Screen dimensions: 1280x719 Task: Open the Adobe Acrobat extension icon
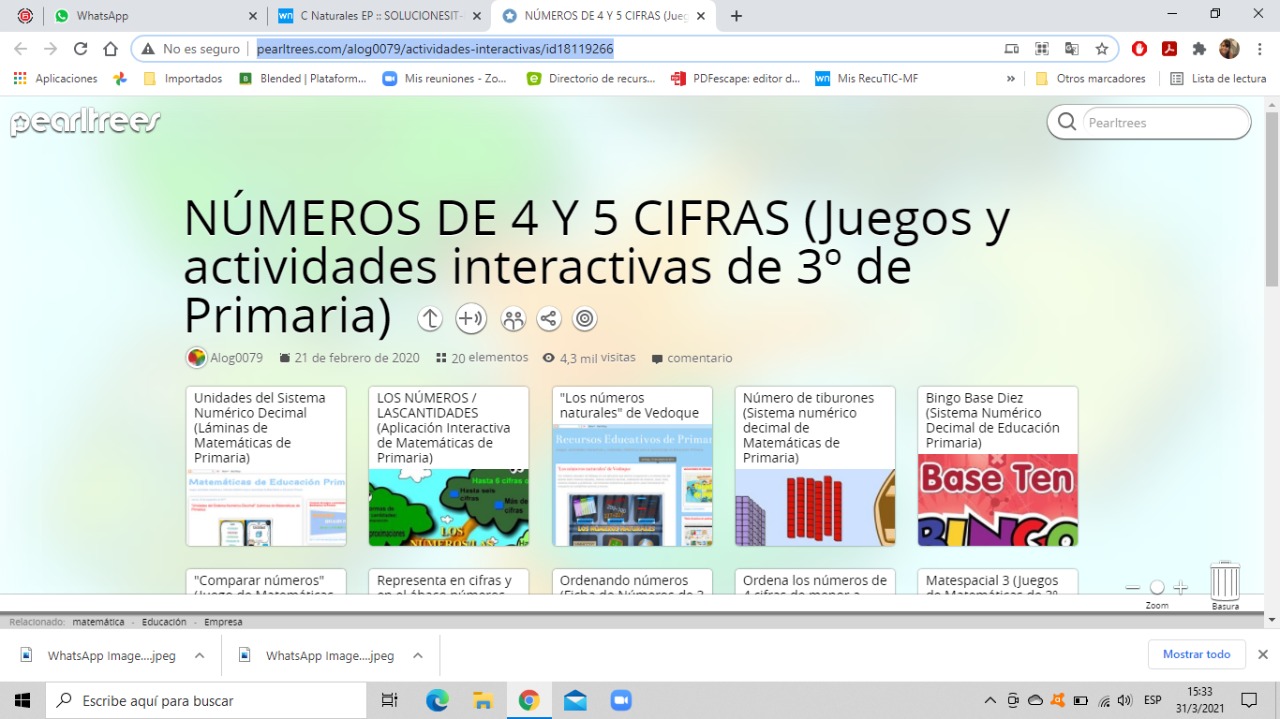(1168, 49)
